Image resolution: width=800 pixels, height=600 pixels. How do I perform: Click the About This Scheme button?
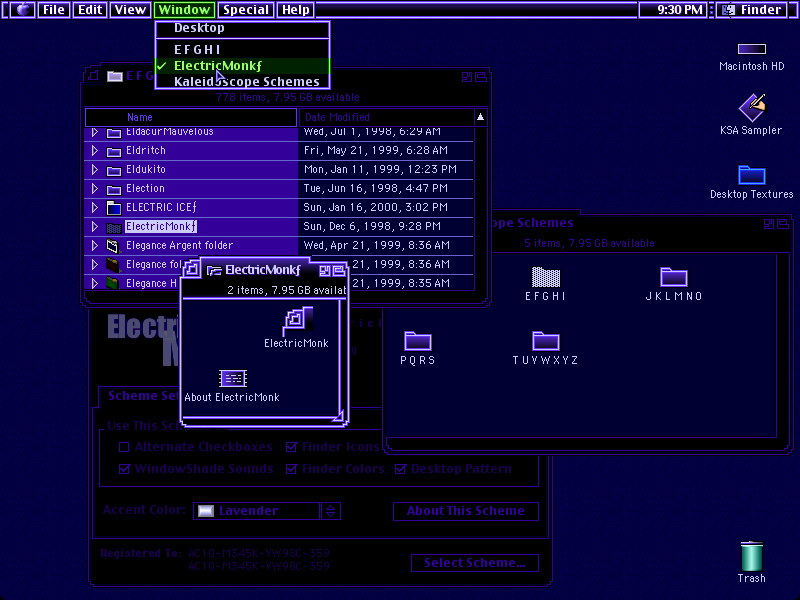(466, 511)
